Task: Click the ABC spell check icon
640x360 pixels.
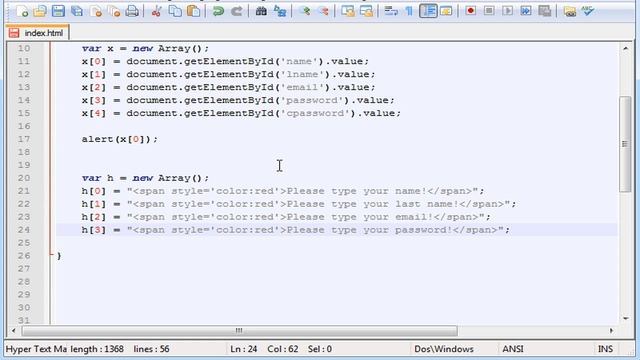Action: pyautogui.click(x=588, y=11)
